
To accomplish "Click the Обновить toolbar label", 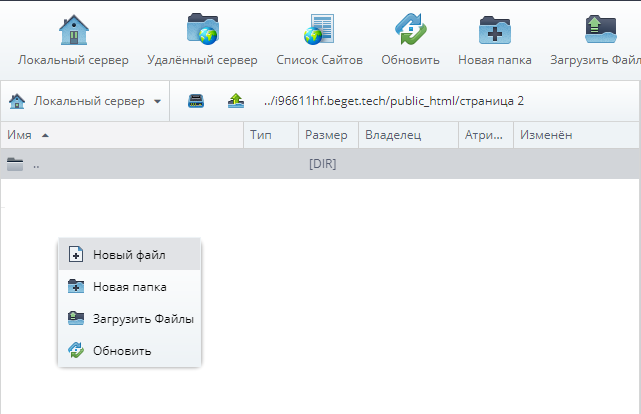I will (410, 60).
